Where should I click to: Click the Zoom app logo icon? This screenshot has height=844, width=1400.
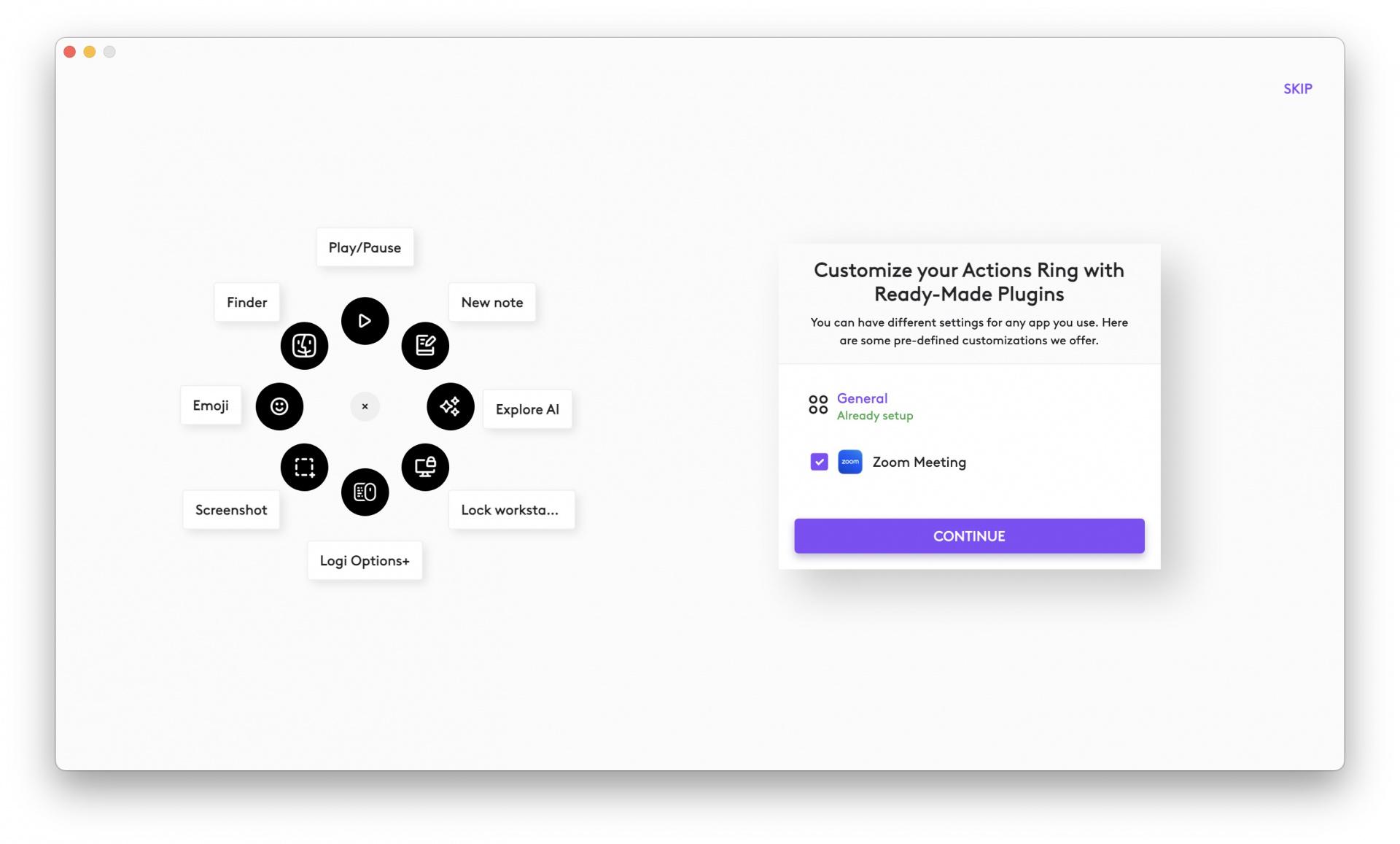tap(849, 462)
